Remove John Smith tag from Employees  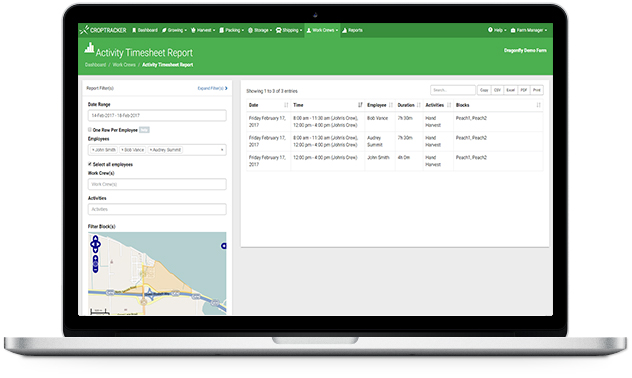pos(93,150)
